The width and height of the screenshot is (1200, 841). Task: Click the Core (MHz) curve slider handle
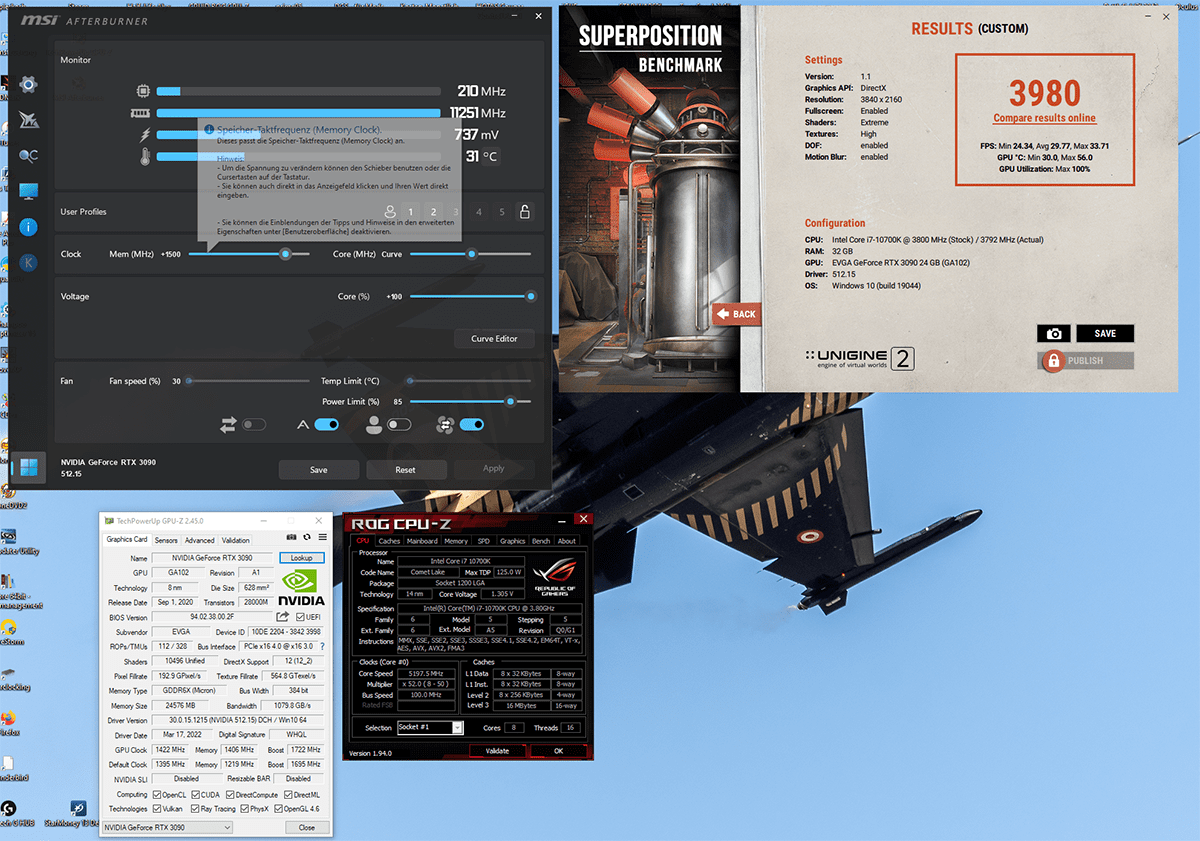471,254
